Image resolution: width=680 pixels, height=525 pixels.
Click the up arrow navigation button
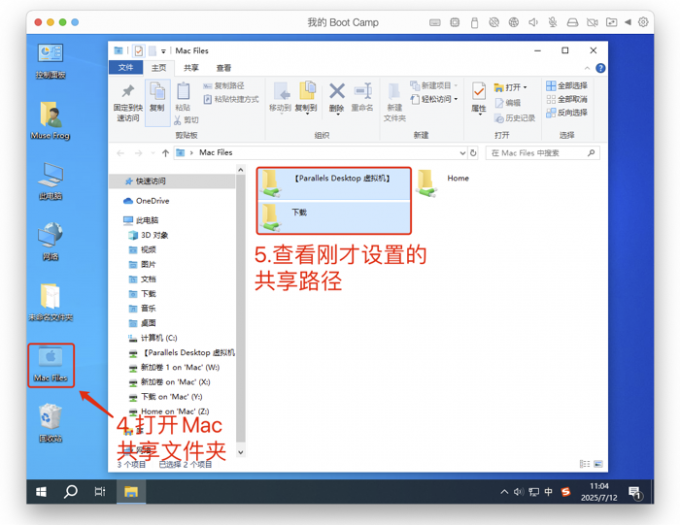(165, 153)
